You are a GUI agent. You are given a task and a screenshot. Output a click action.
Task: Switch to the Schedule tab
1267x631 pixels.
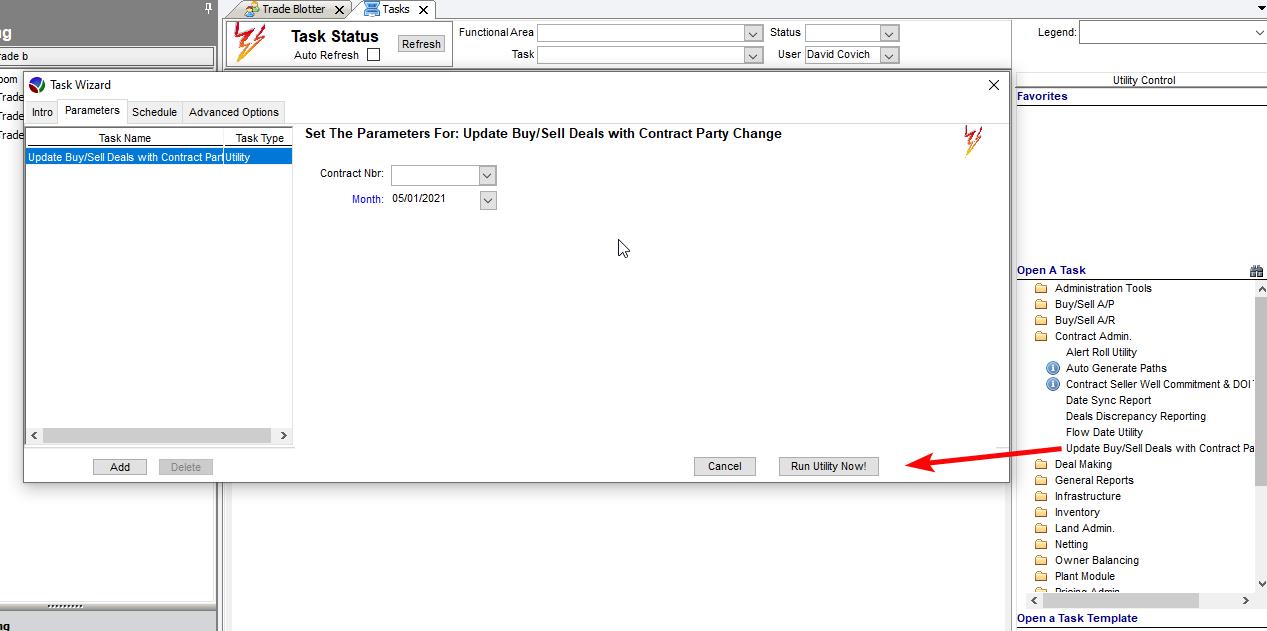click(154, 112)
